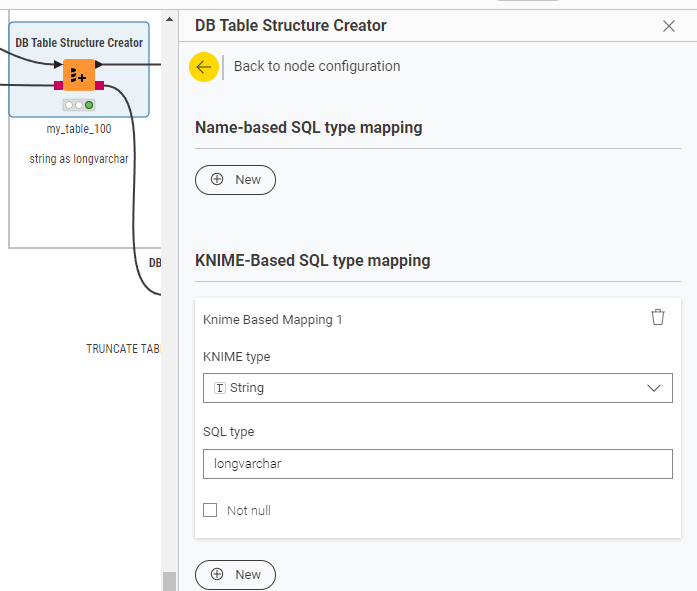697x591 pixels.
Task: Close the DB Table Structure Creator panel
Action: click(x=669, y=26)
